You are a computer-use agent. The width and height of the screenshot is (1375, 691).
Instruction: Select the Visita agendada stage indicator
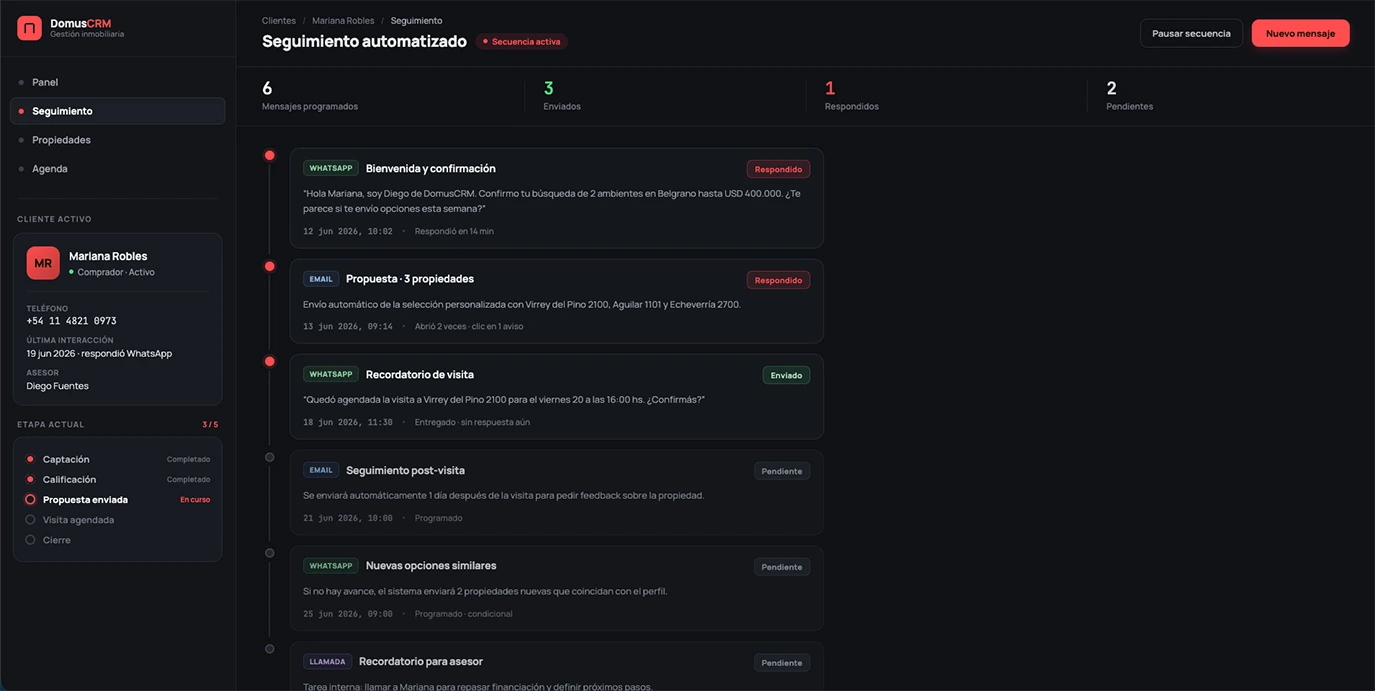[30, 520]
